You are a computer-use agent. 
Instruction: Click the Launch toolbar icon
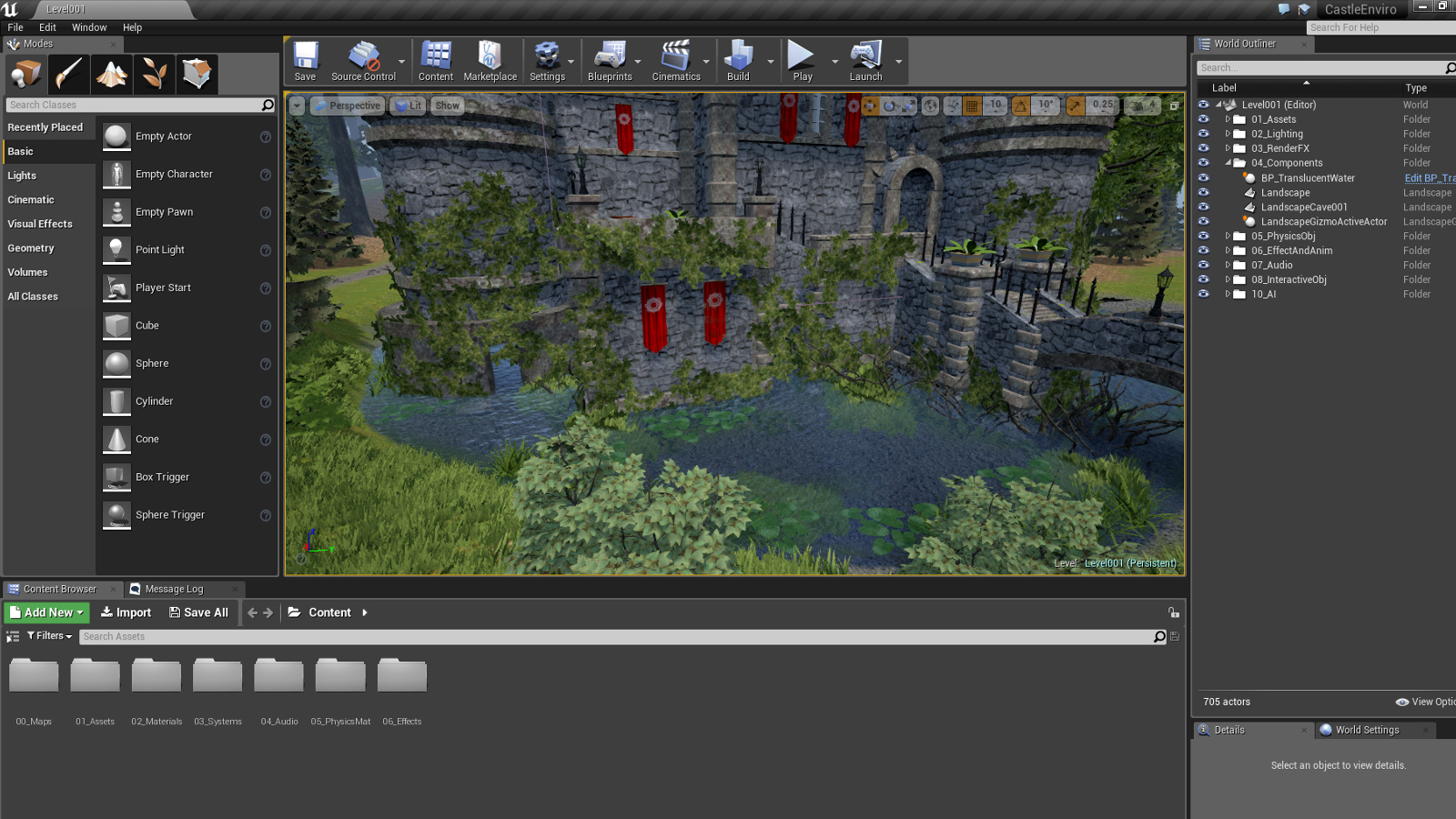[x=866, y=61]
